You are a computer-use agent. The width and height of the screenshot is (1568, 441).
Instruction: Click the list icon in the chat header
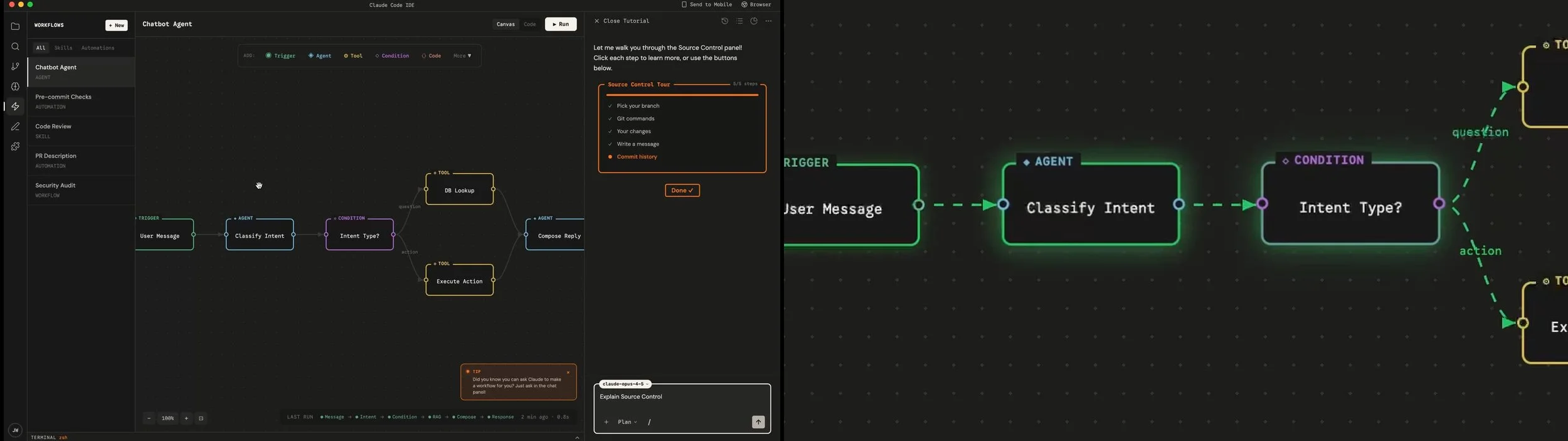pyautogui.click(x=739, y=21)
